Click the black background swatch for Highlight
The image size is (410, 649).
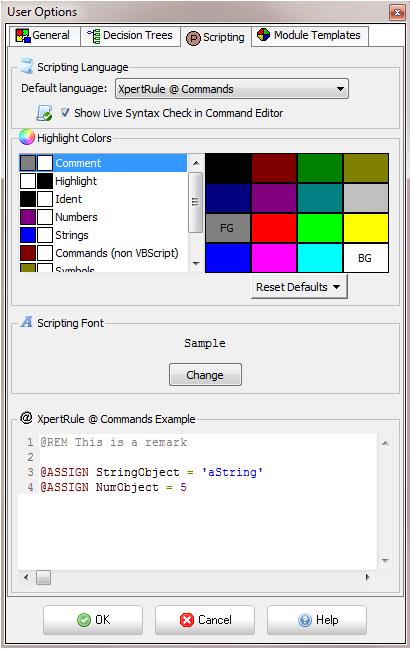(x=45, y=181)
